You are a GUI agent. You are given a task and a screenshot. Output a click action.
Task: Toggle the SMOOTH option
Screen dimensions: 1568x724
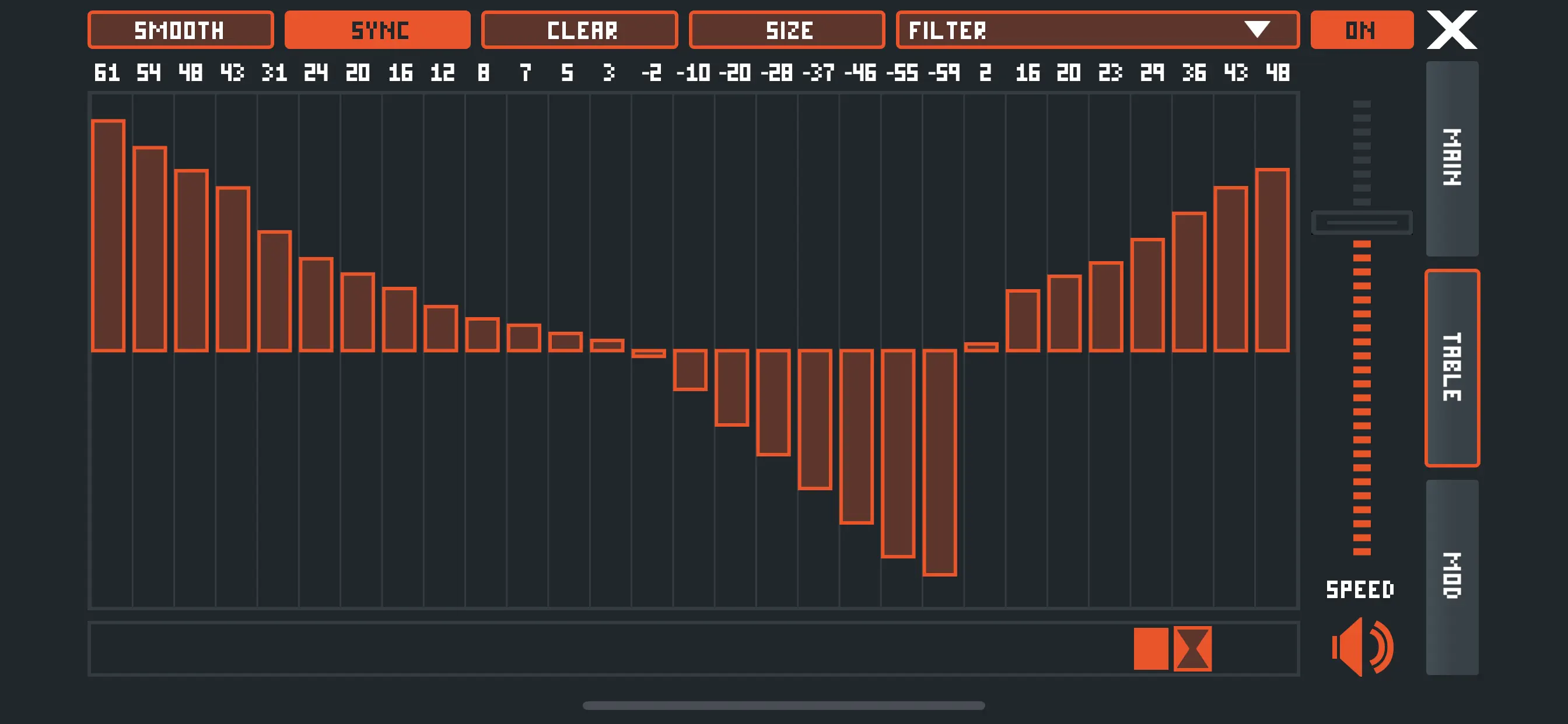point(180,29)
